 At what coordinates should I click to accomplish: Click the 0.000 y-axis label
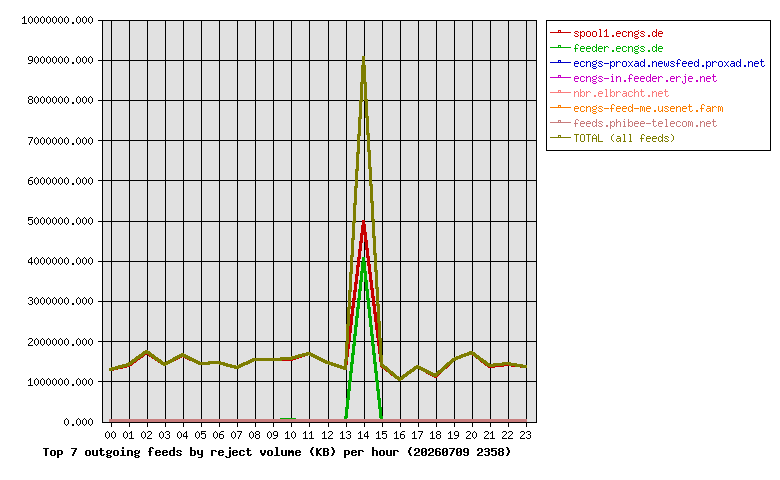click(78, 422)
